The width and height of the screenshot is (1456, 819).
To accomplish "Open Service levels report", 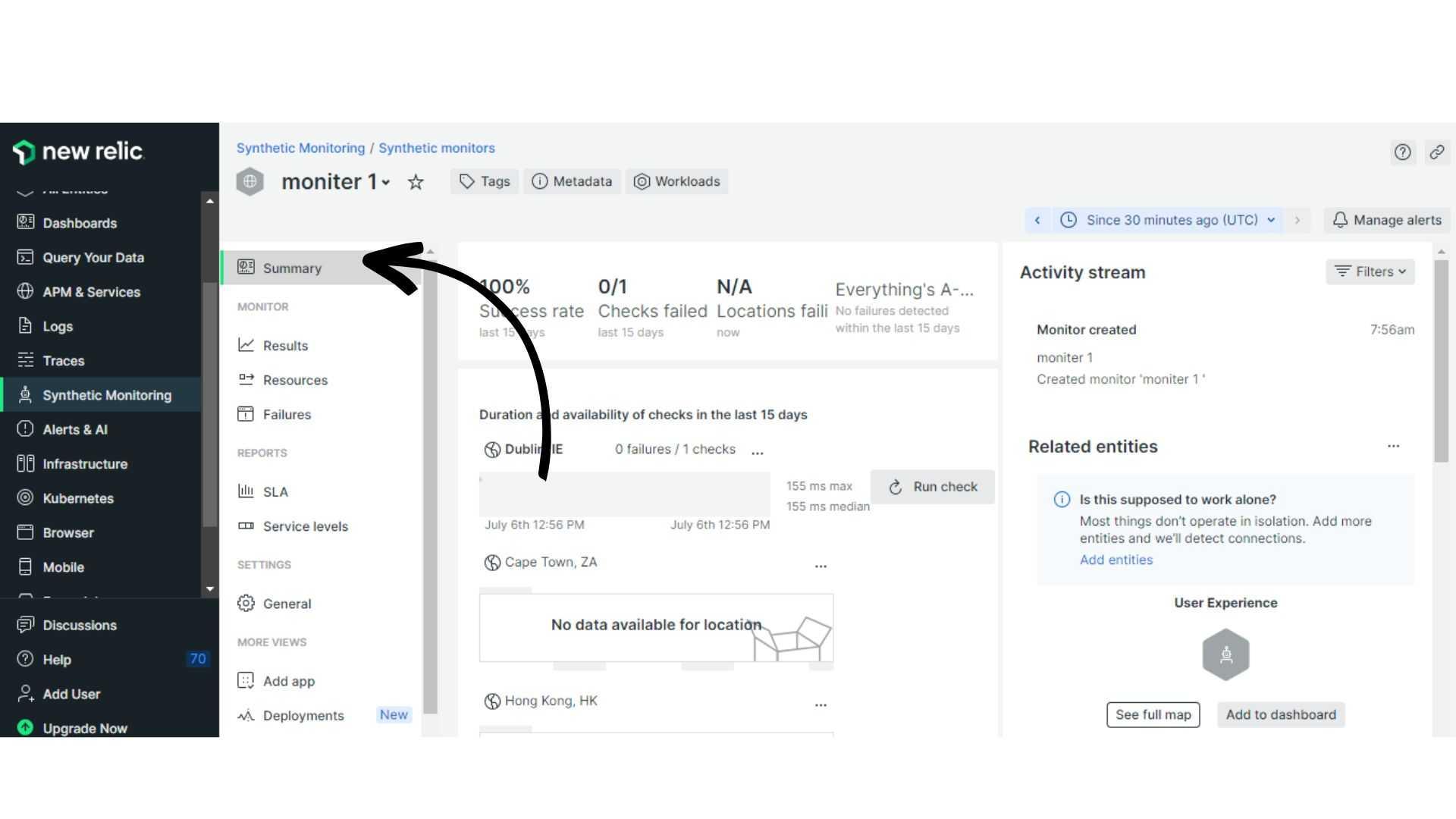I will point(305,526).
